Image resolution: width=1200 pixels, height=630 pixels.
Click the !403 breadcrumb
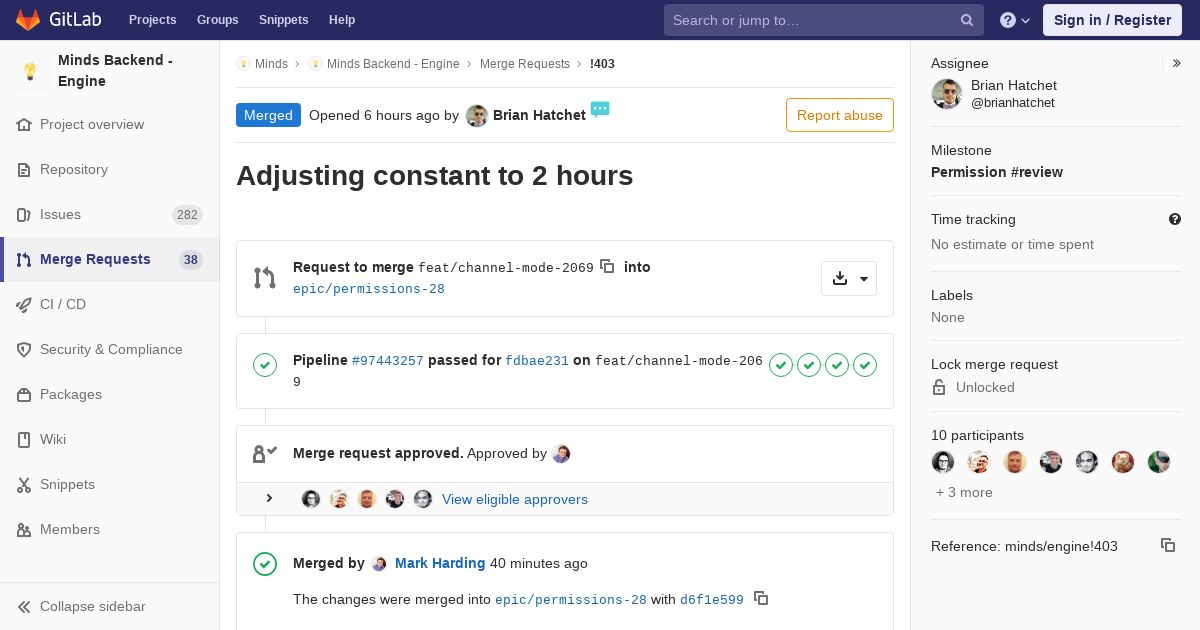point(602,64)
